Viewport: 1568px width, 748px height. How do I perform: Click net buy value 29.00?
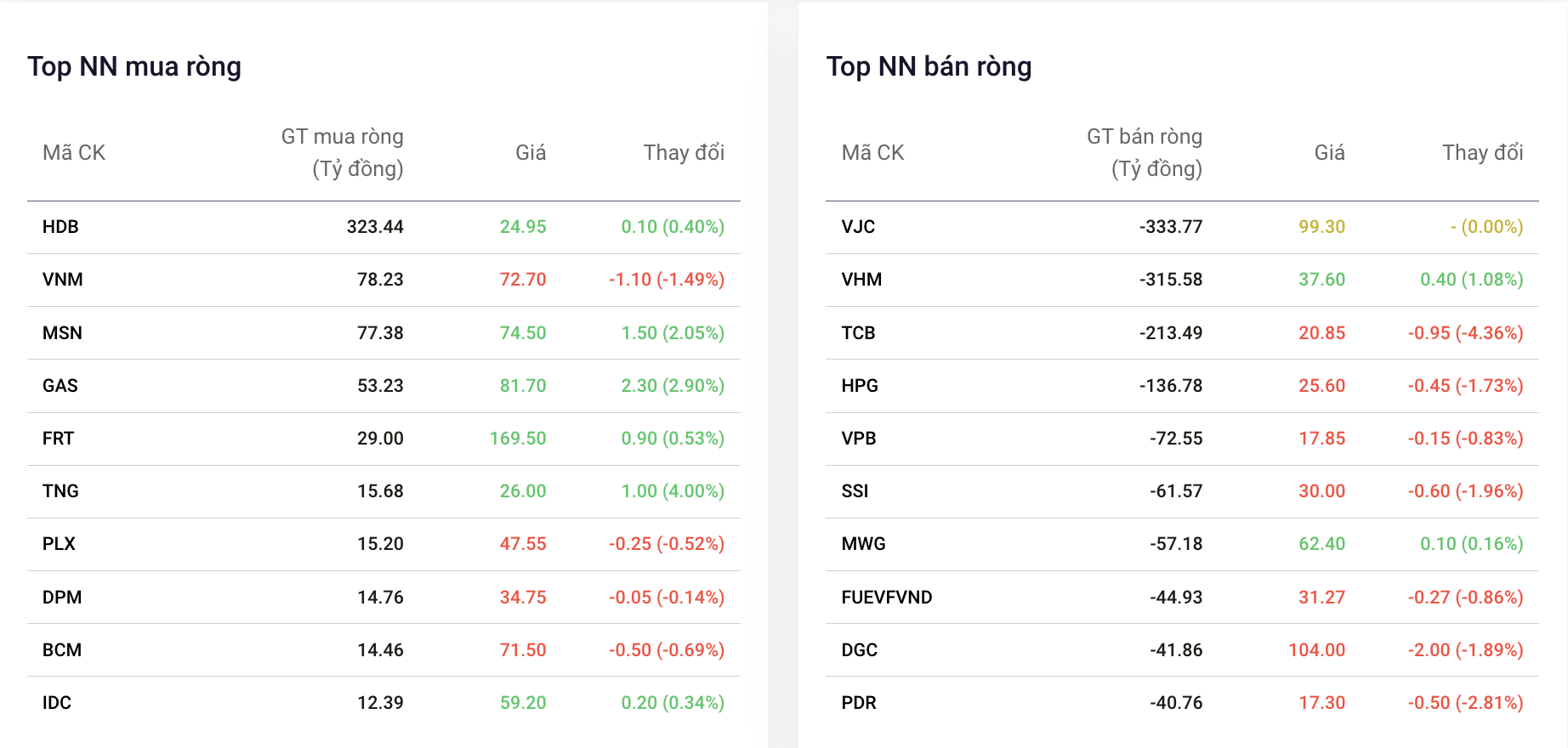click(x=380, y=439)
